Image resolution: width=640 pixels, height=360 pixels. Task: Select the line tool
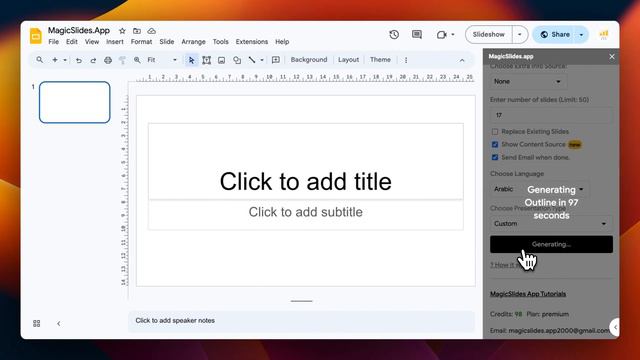pyautogui.click(x=252, y=60)
